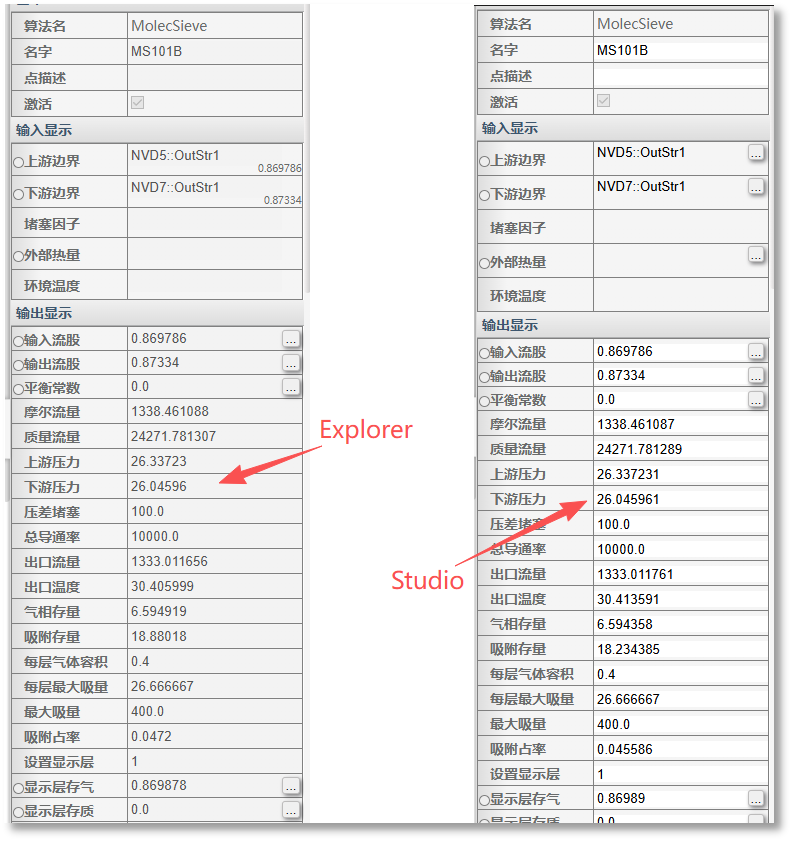Viewport: 791px width, 842px height.
Task: Click ellipsis button for 输入流股 in Explorer panel
Action: 291,339
